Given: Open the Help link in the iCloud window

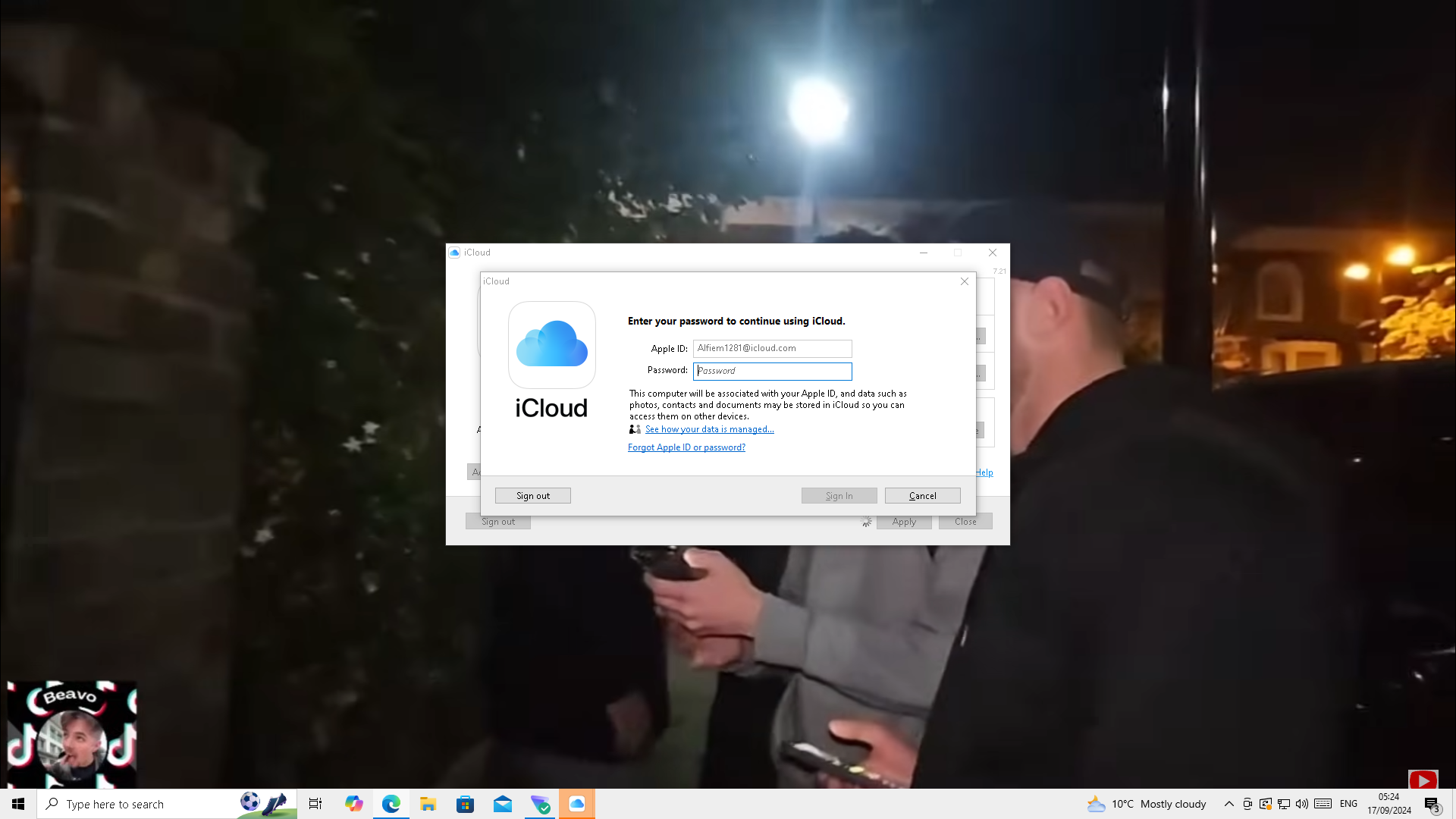Looking at the screenshot, I should pyautogui.click(x=984, y=472).
